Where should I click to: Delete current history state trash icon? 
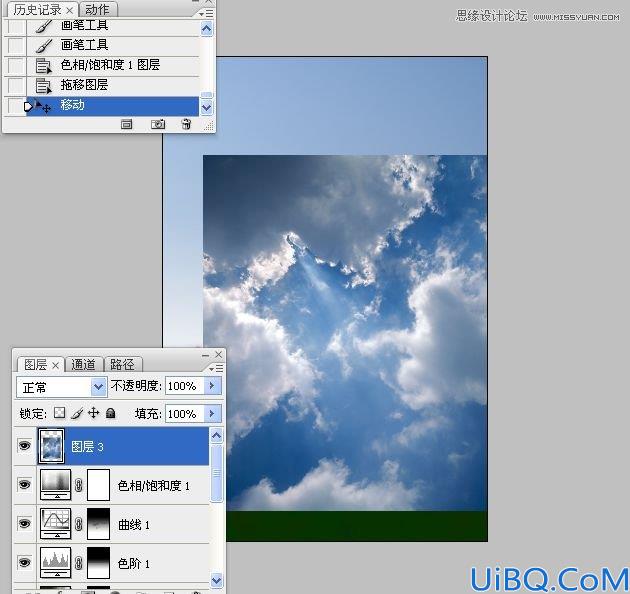pos(186,124)
